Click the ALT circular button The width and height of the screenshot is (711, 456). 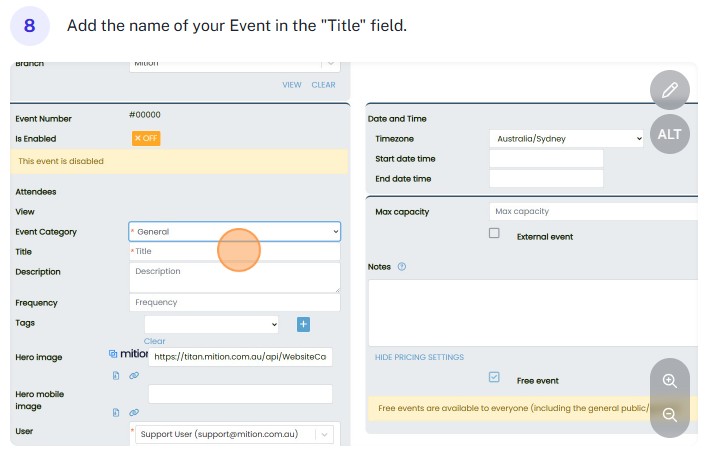tap(670, 134)
